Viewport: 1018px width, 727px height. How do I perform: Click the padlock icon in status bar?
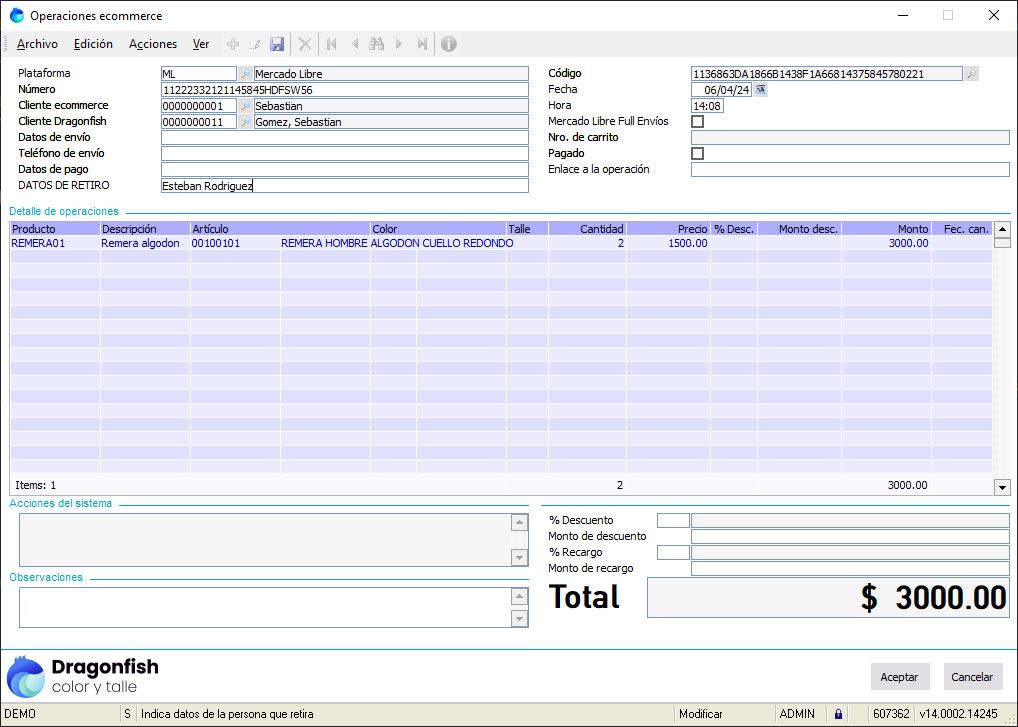838,714
